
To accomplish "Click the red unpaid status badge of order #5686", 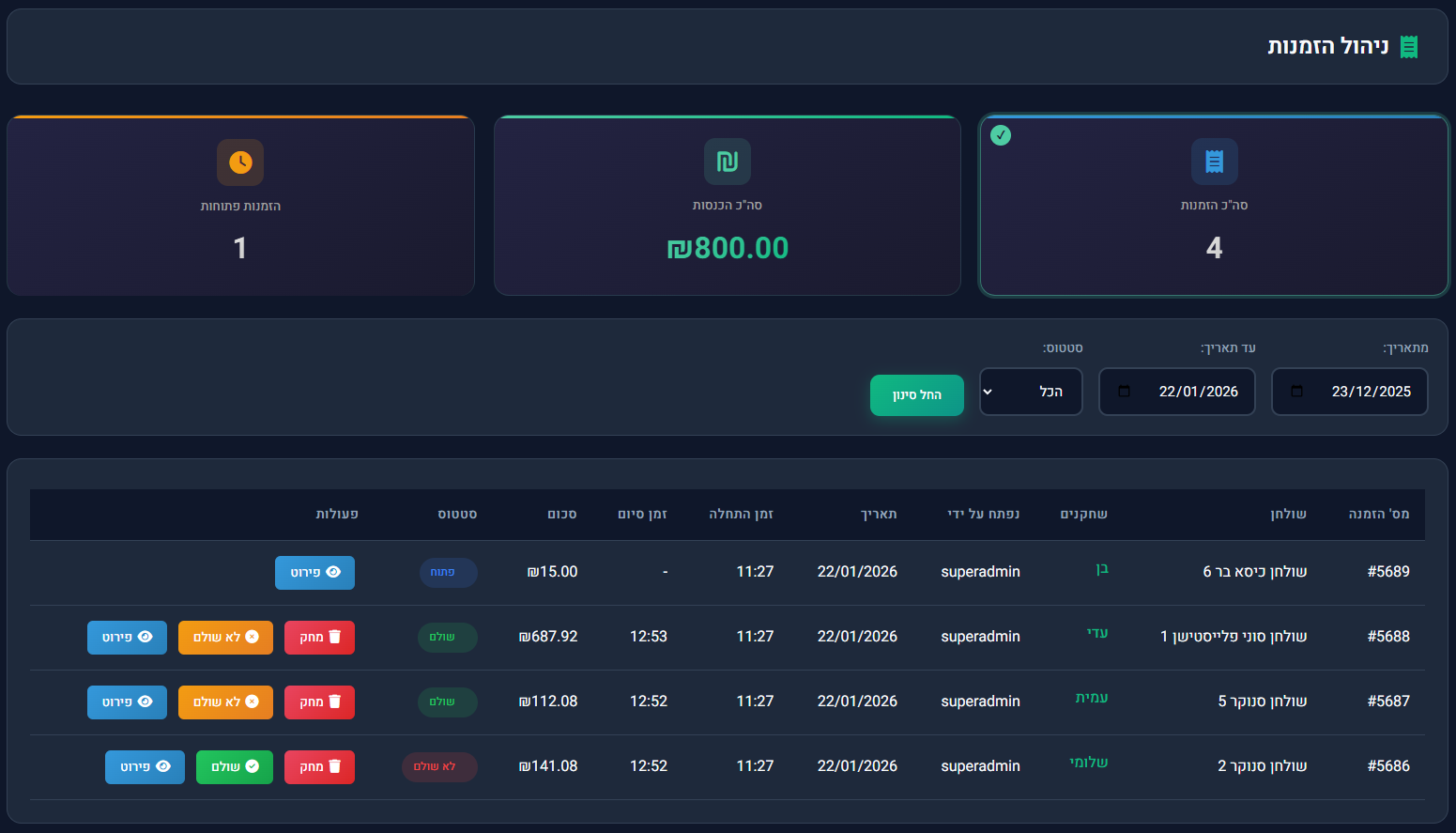I will [439, 766].
